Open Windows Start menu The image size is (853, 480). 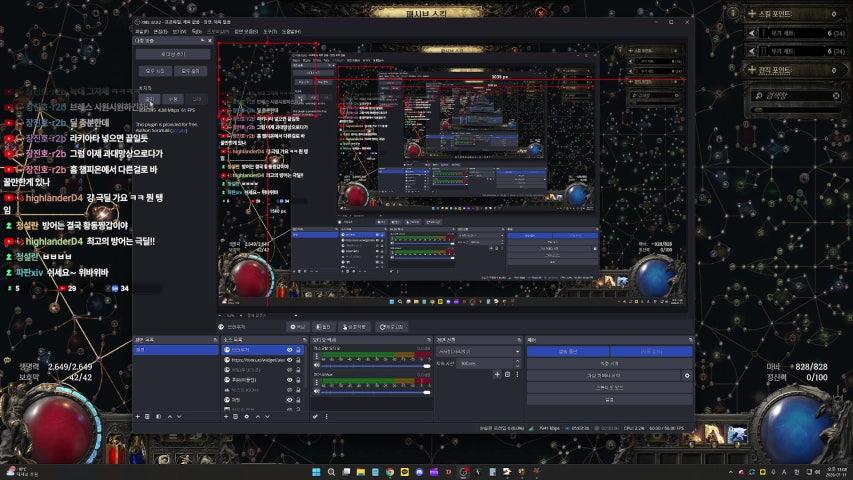tap(316, 472)
